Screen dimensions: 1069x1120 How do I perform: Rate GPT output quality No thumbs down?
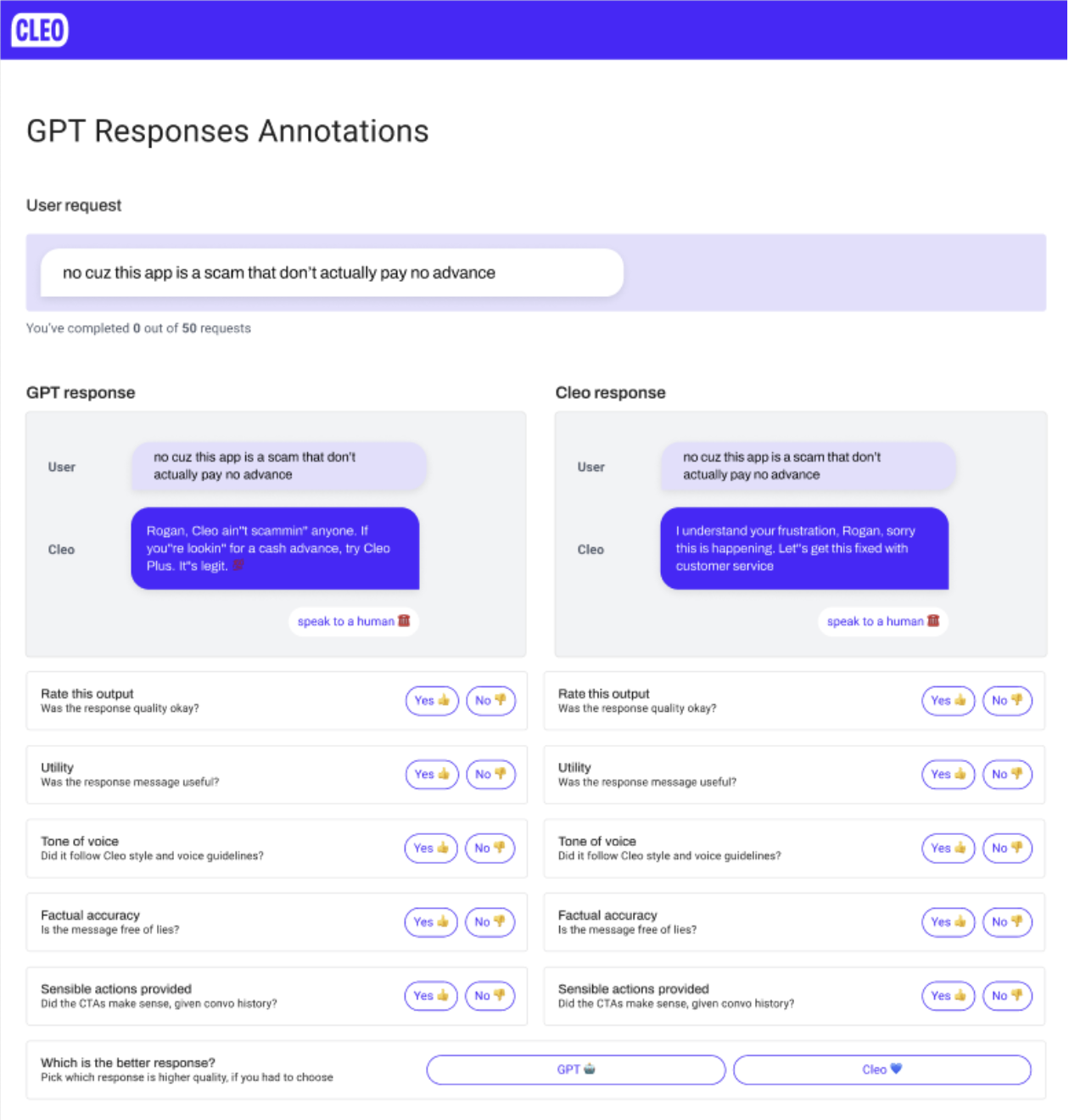(491, 701)
